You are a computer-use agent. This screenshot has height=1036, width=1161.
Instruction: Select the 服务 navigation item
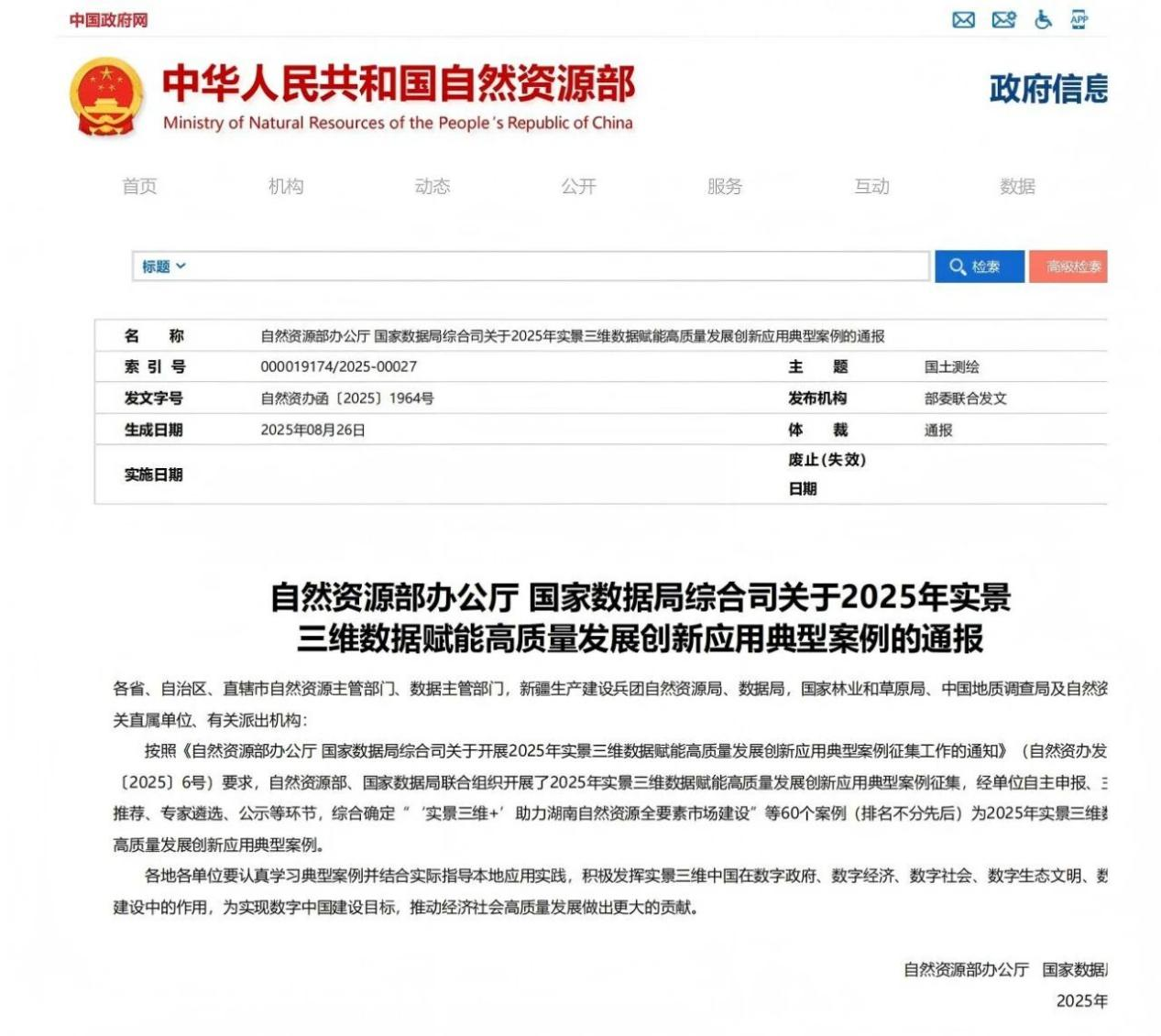[x=724, y=186]
